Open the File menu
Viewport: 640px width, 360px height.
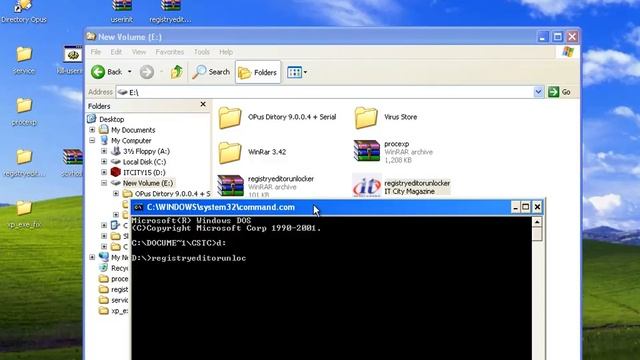pyautogui.click(x=96, y=52)
